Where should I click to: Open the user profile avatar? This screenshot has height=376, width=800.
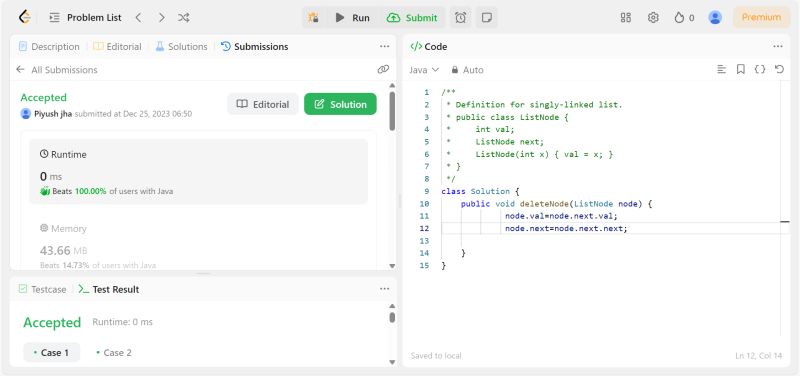pos(715,17)
